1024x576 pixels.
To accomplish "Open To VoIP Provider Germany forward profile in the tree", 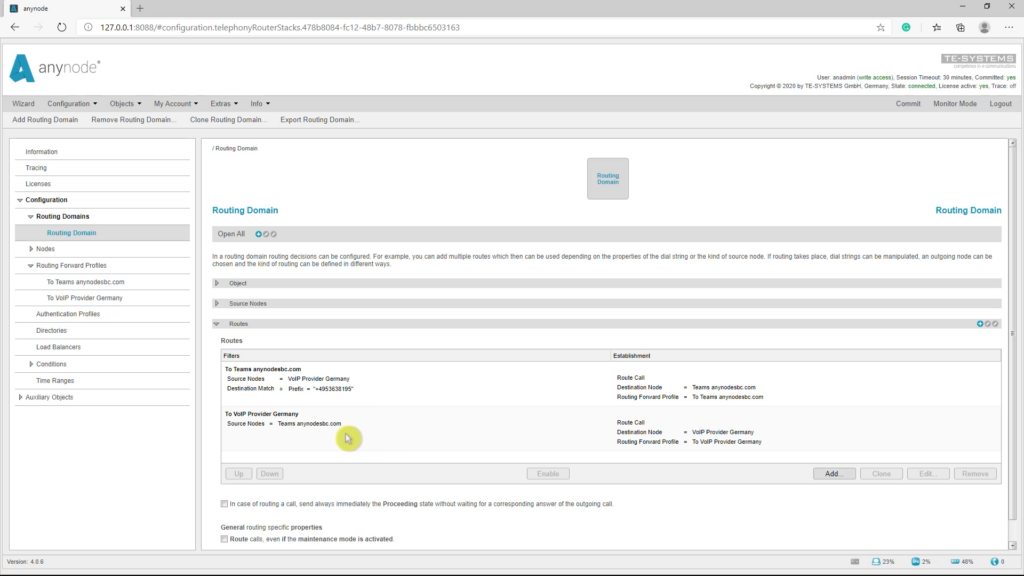I will 84,298.
